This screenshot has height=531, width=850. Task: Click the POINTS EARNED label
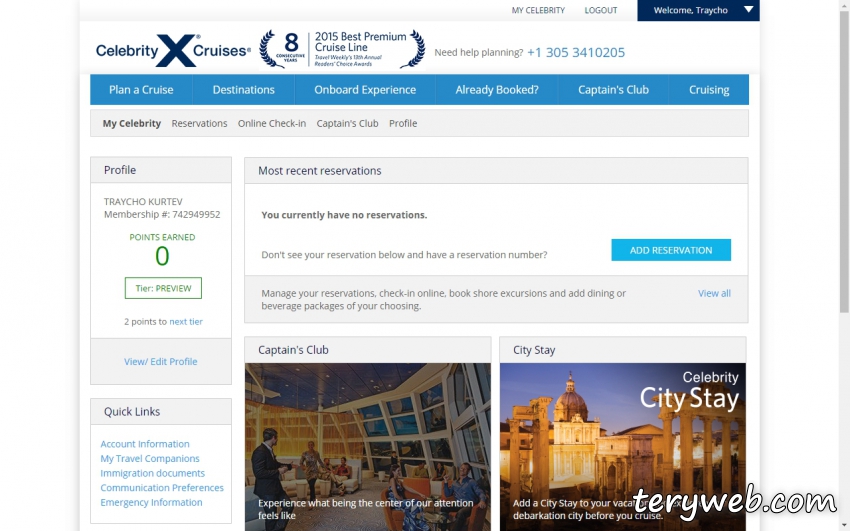click(162, 237)
